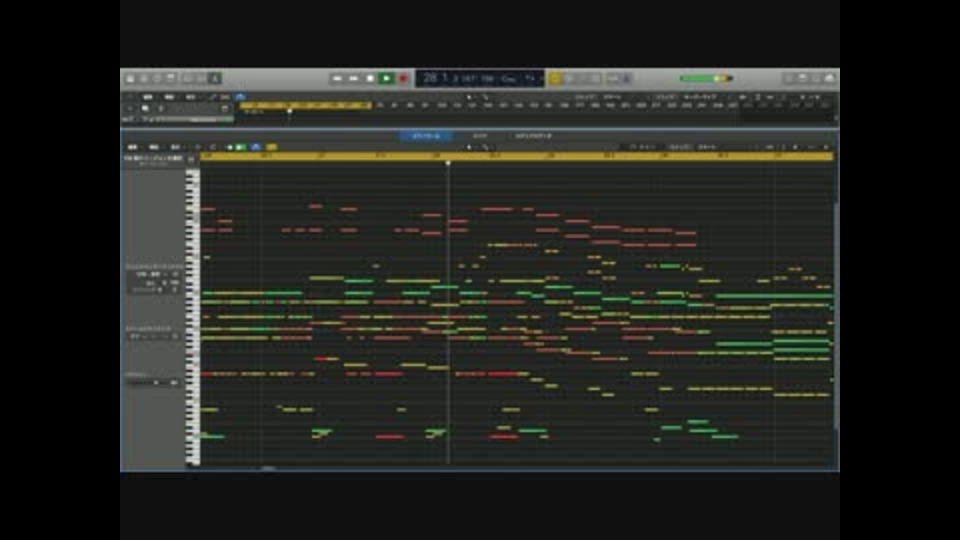Open the Media Browsers icon at far right
The height and width of the screenshot is (540, 960).
pos(830,78)
